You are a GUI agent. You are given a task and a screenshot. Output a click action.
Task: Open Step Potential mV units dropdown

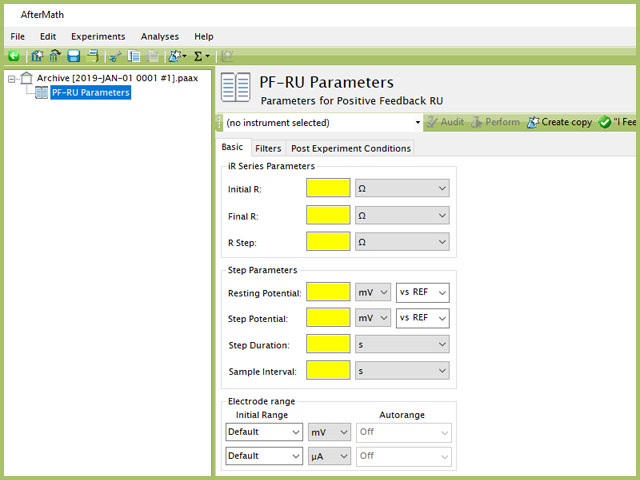(x=373, y=318)
